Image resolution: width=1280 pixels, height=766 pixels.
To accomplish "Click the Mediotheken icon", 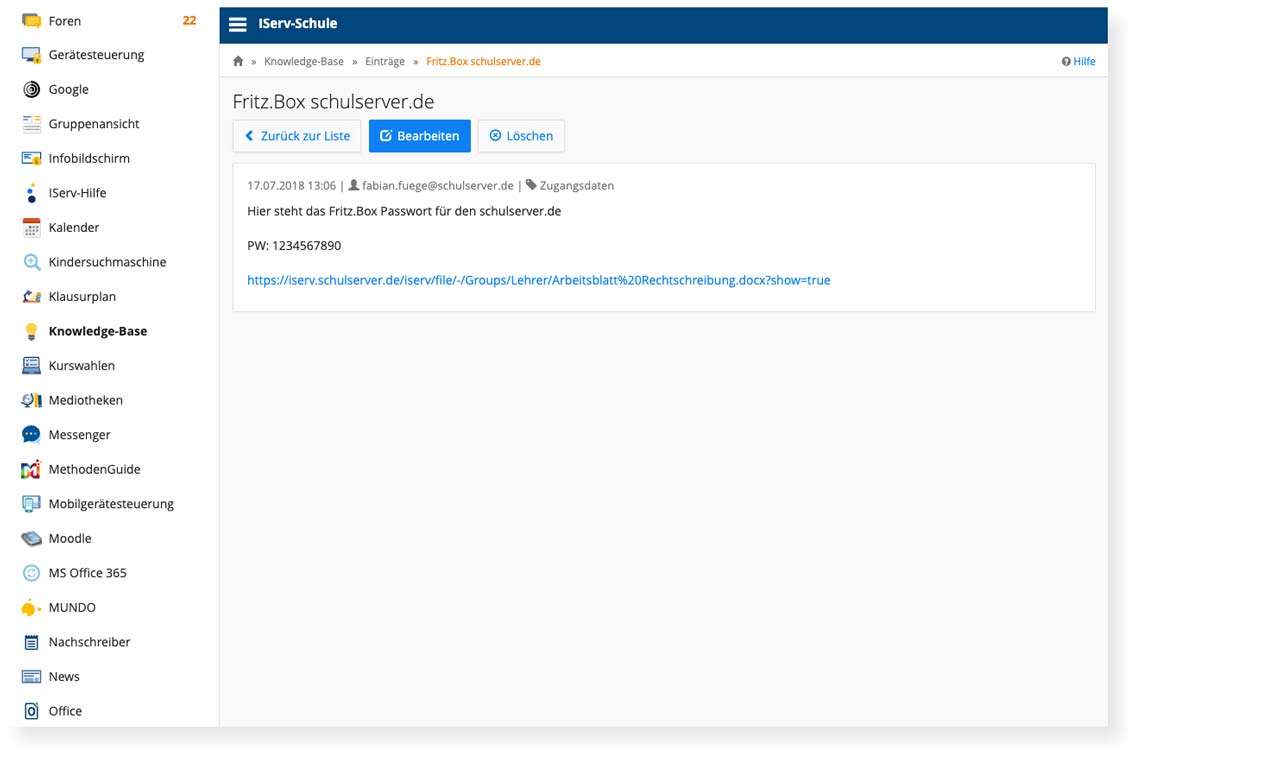I will (31, 400).
